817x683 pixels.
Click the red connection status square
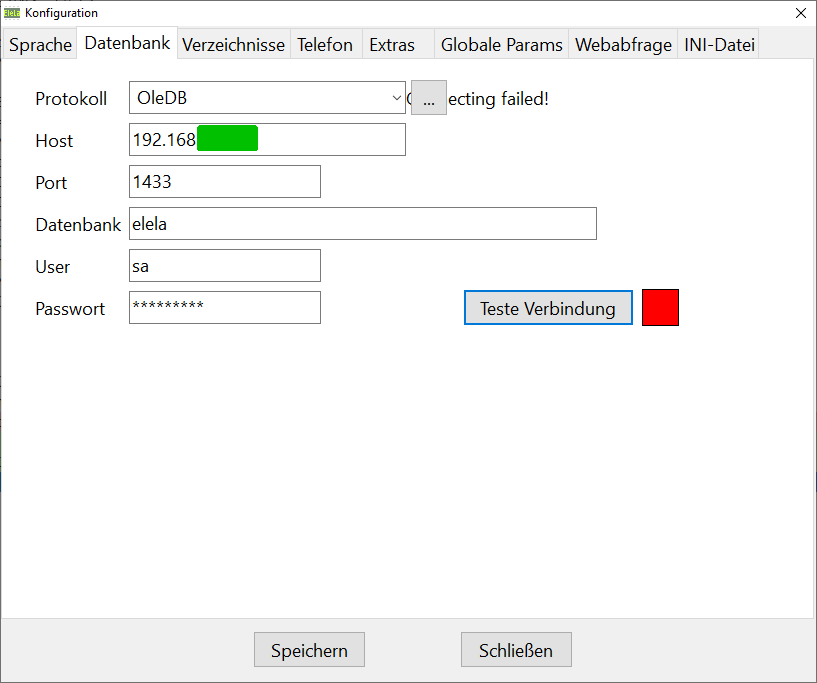tap(660, 307)
